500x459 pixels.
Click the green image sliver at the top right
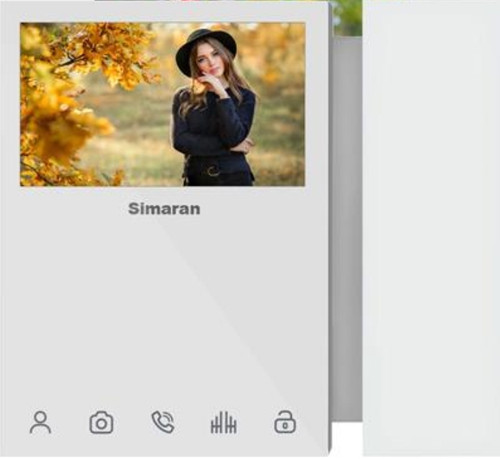point(347,17)
